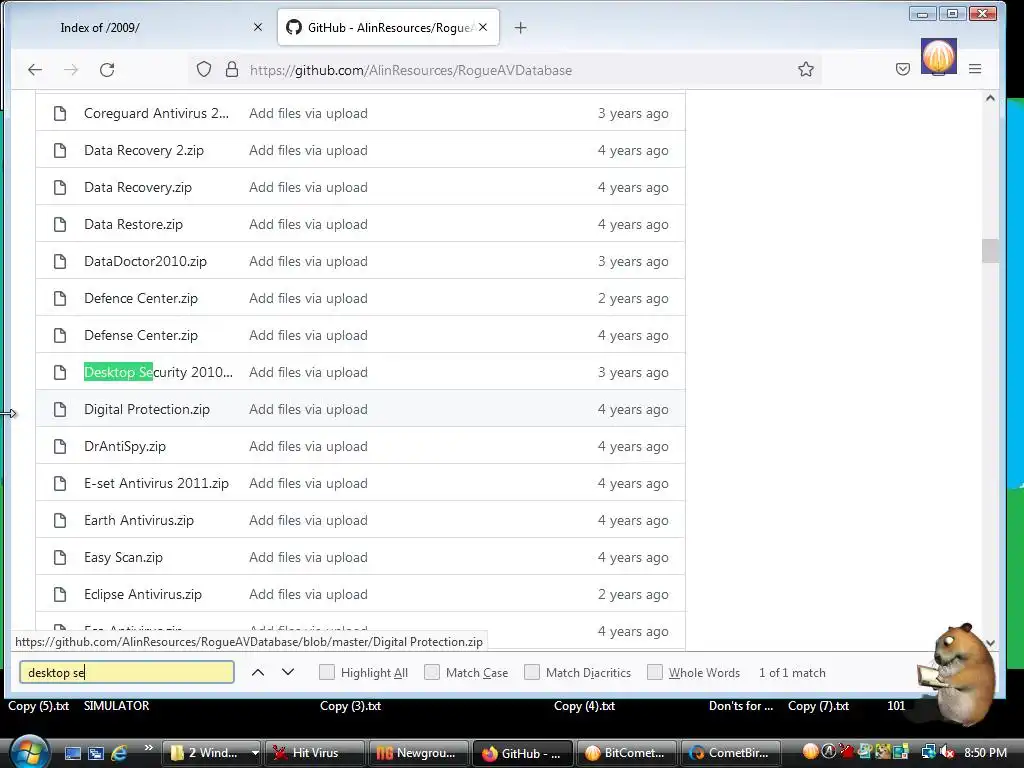Switch to Newgrounds taskbar window
1024x768 pixels.
419,753
